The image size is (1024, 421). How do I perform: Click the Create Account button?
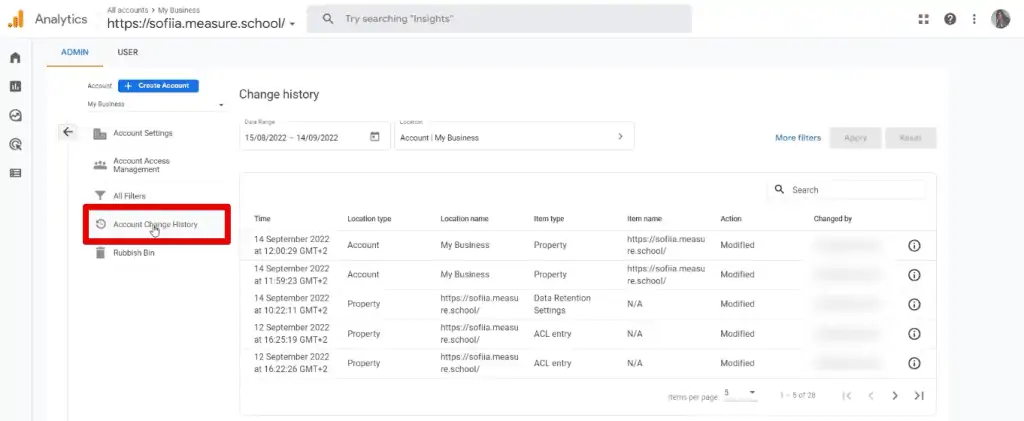click(x=158, y=86)
